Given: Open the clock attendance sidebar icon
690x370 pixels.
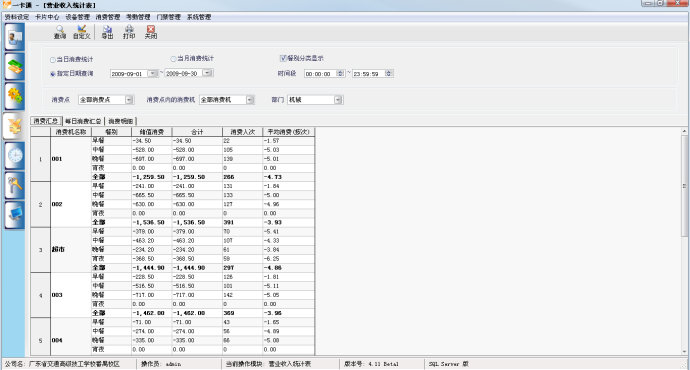Looking at the screenshot, I should [15, 156].
